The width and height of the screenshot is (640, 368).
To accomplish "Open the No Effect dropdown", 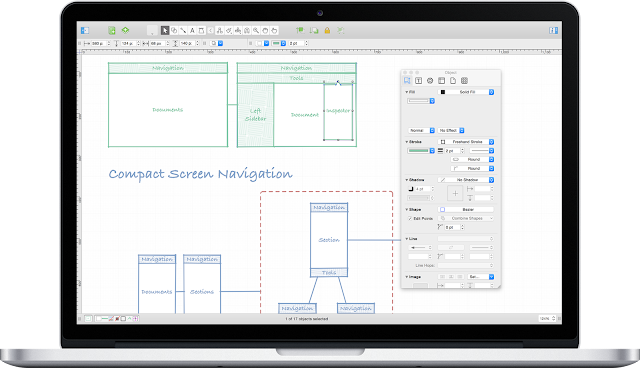I will pyautogui.click(x=451, y=131).
